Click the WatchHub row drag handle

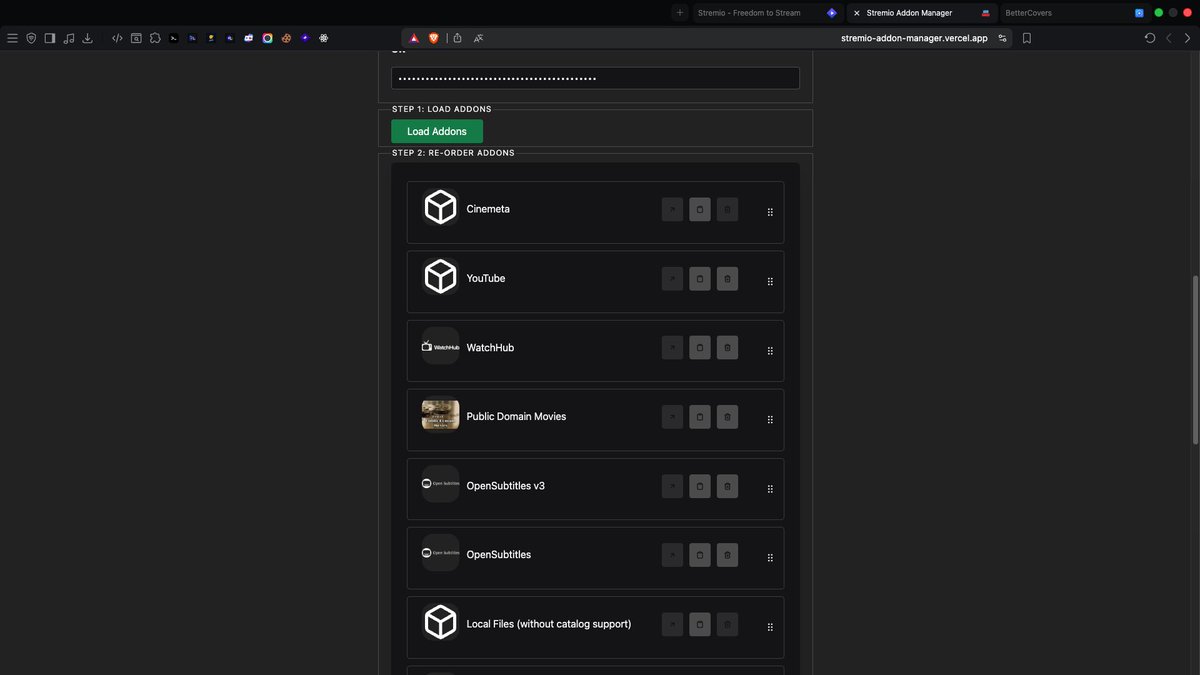point(770,350)
